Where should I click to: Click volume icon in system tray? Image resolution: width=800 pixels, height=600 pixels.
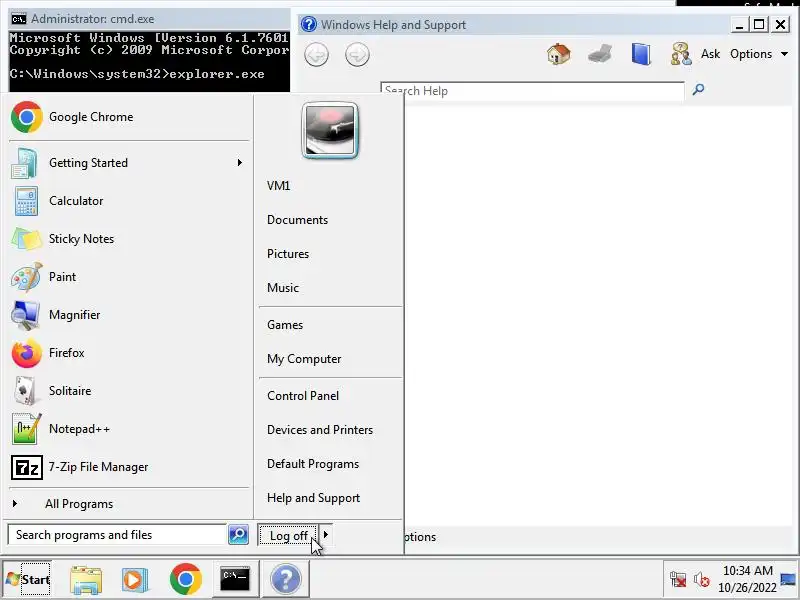(x=702, y=579)
